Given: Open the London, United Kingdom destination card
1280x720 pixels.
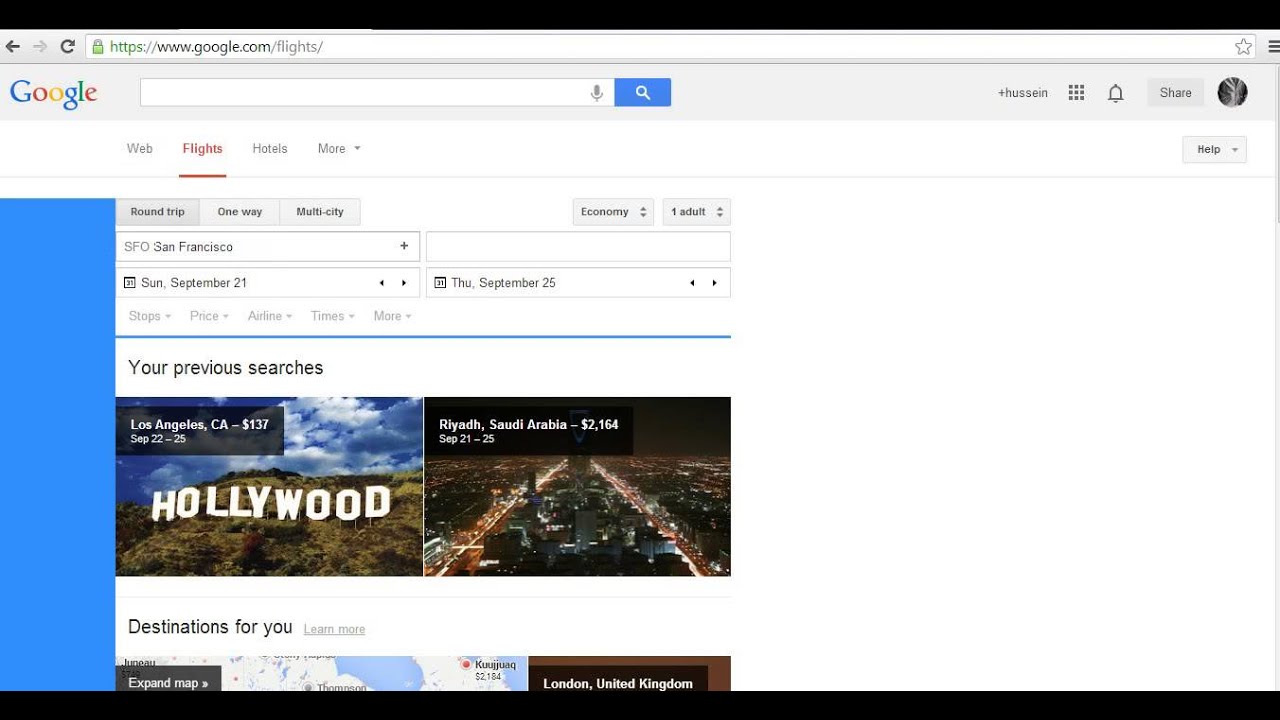Looking at the screenshot, I should coord(629,673).
